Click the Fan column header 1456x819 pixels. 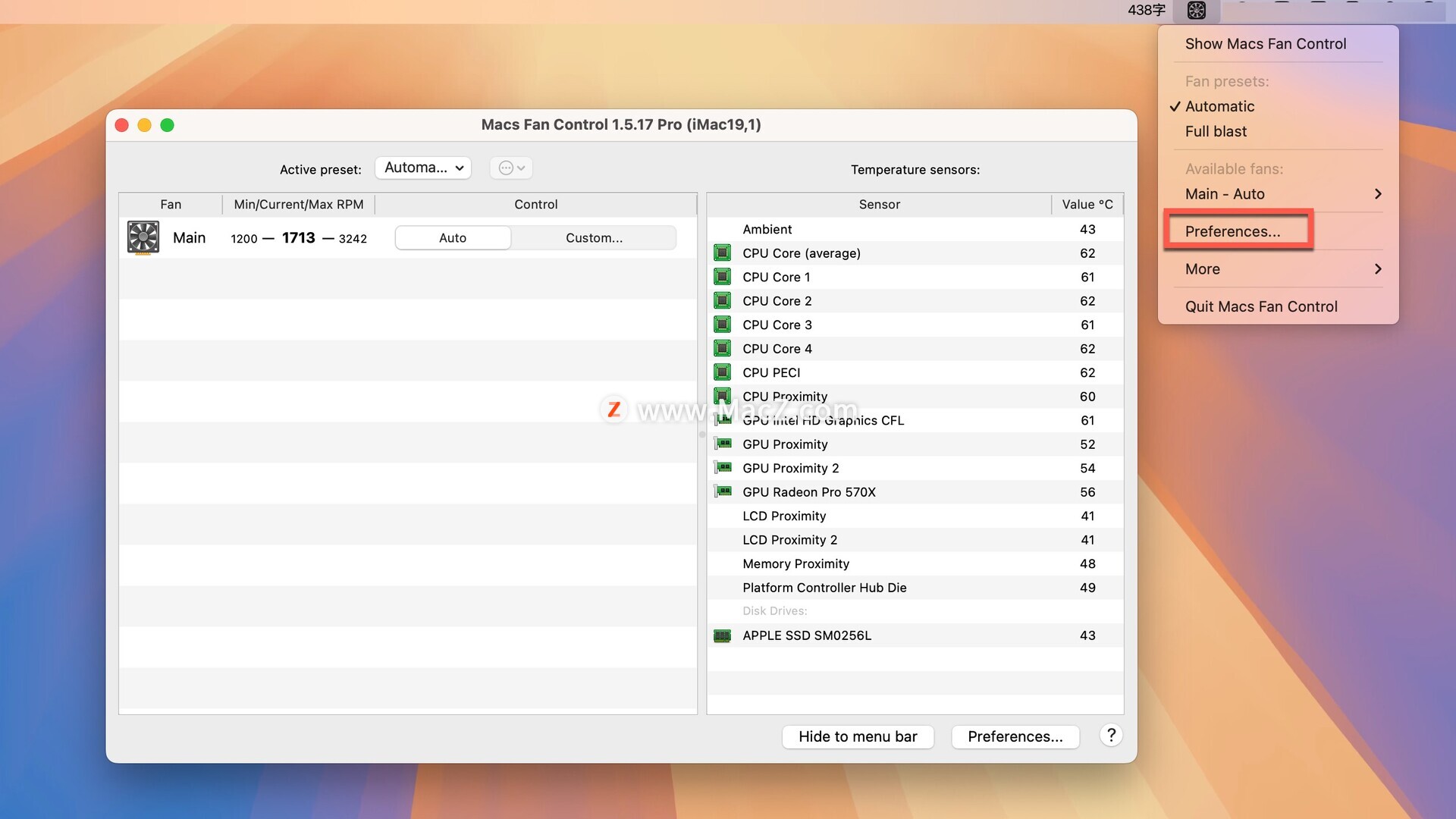pyautogui.click(x=171, y=204)
